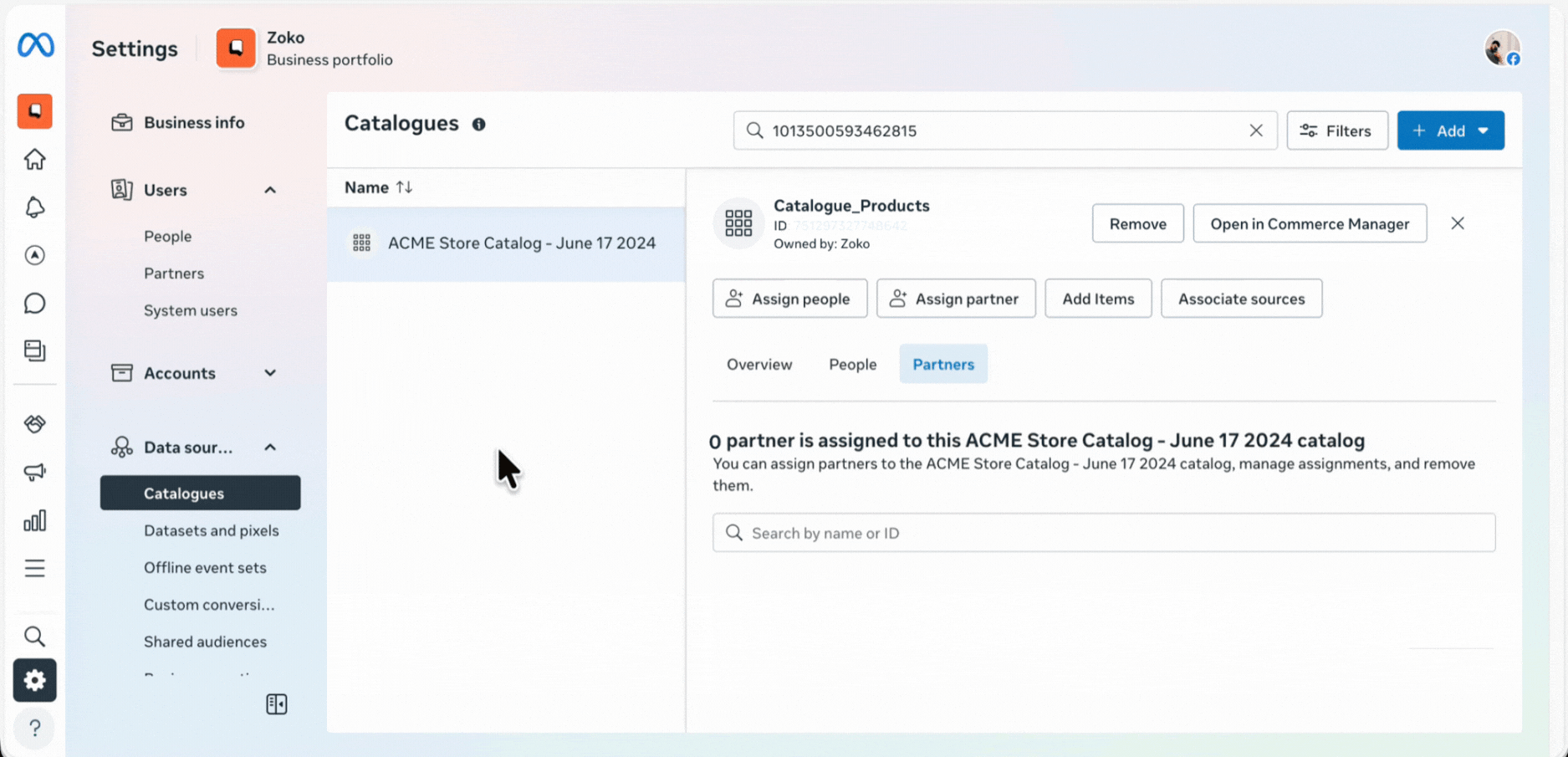Click the Remove button
Image resolution: width=1568 pixels, height=757 pixels.
click(x=1137, y=223)
